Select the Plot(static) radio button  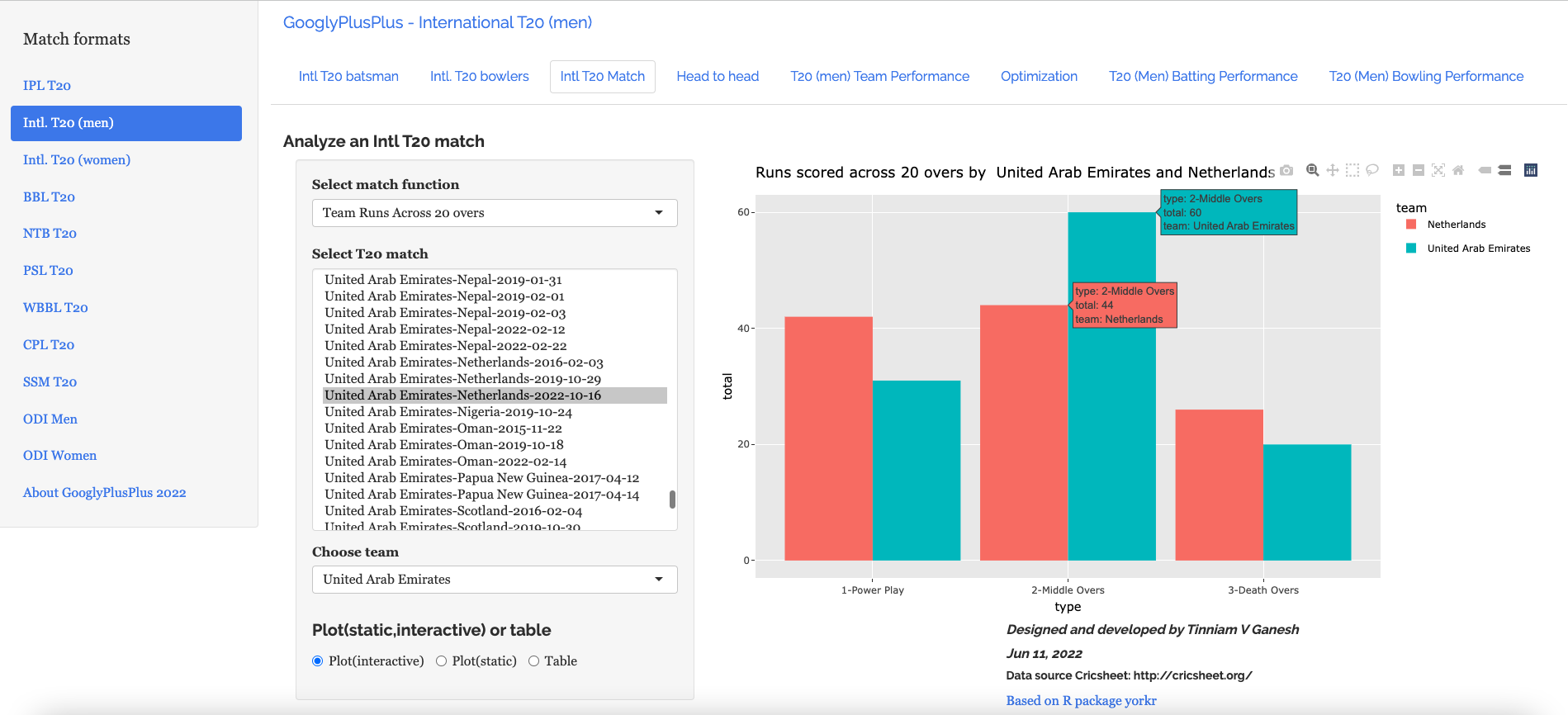[x=442, y=661]
